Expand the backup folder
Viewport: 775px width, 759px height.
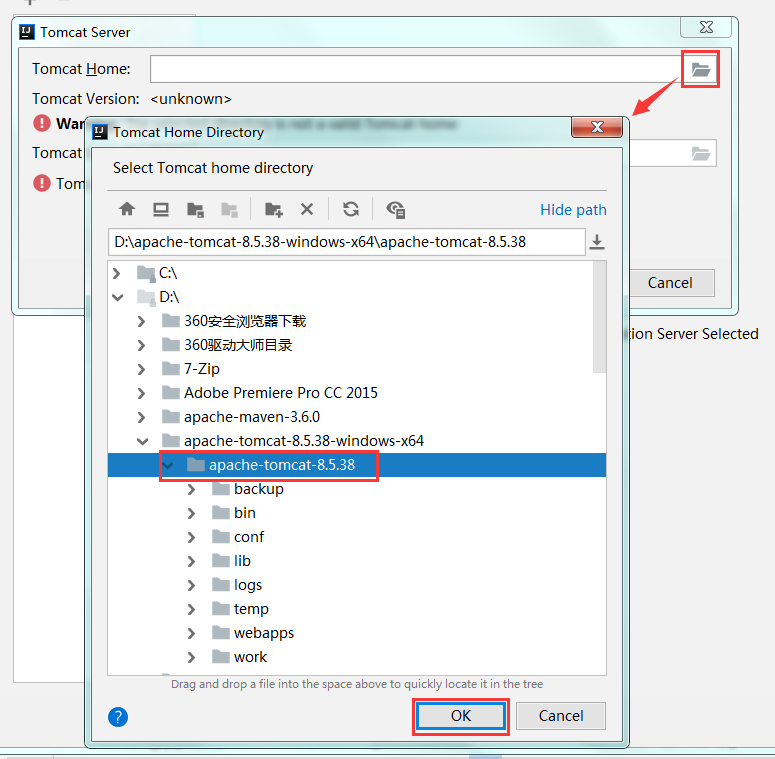point(191,489)
